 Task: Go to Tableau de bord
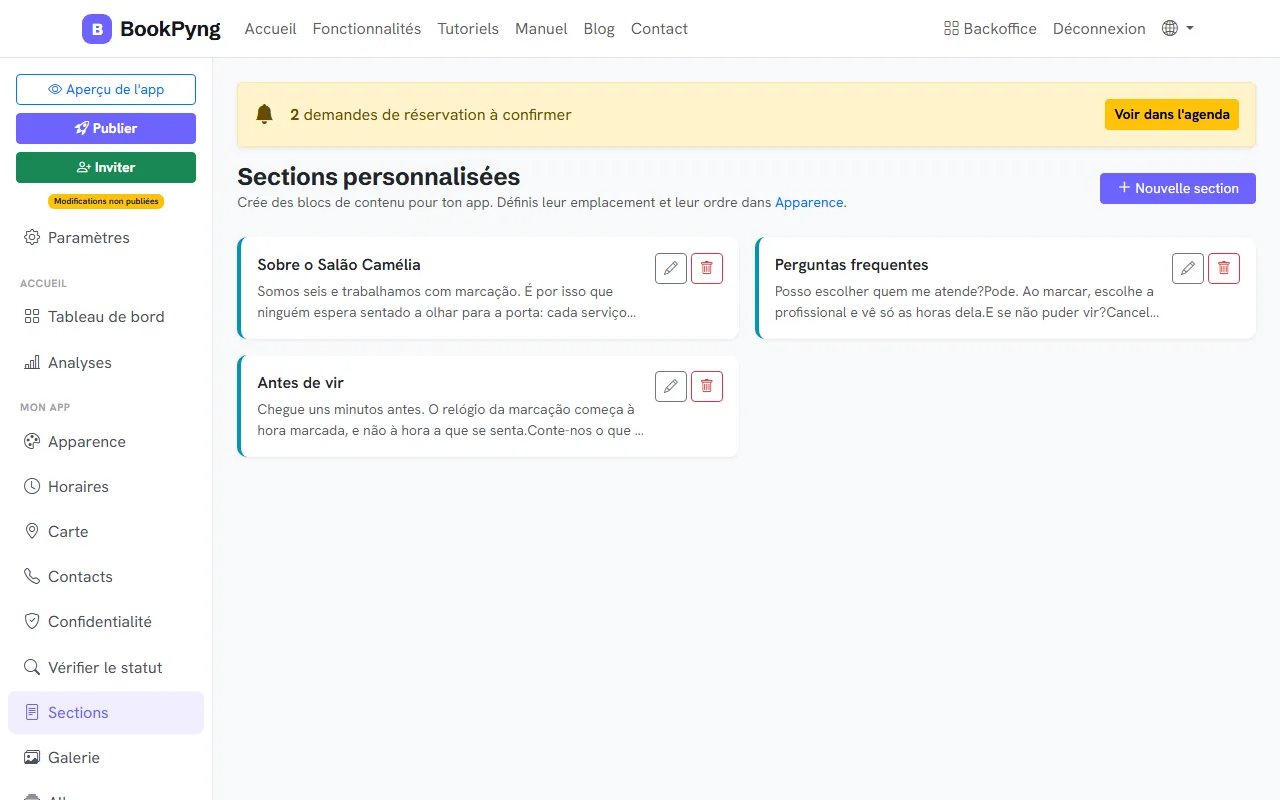(106, 317)
